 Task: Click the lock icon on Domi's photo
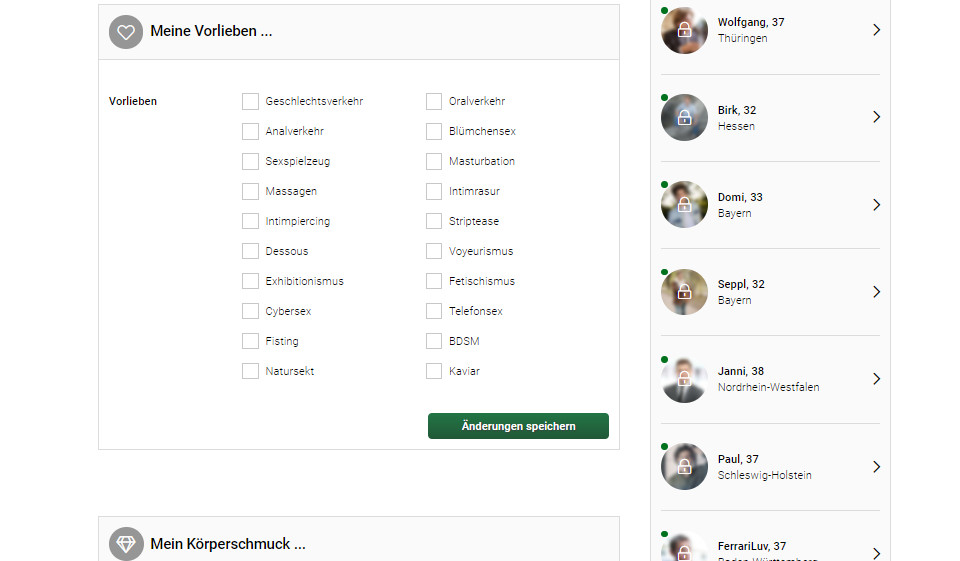click(x=684, y=205)
